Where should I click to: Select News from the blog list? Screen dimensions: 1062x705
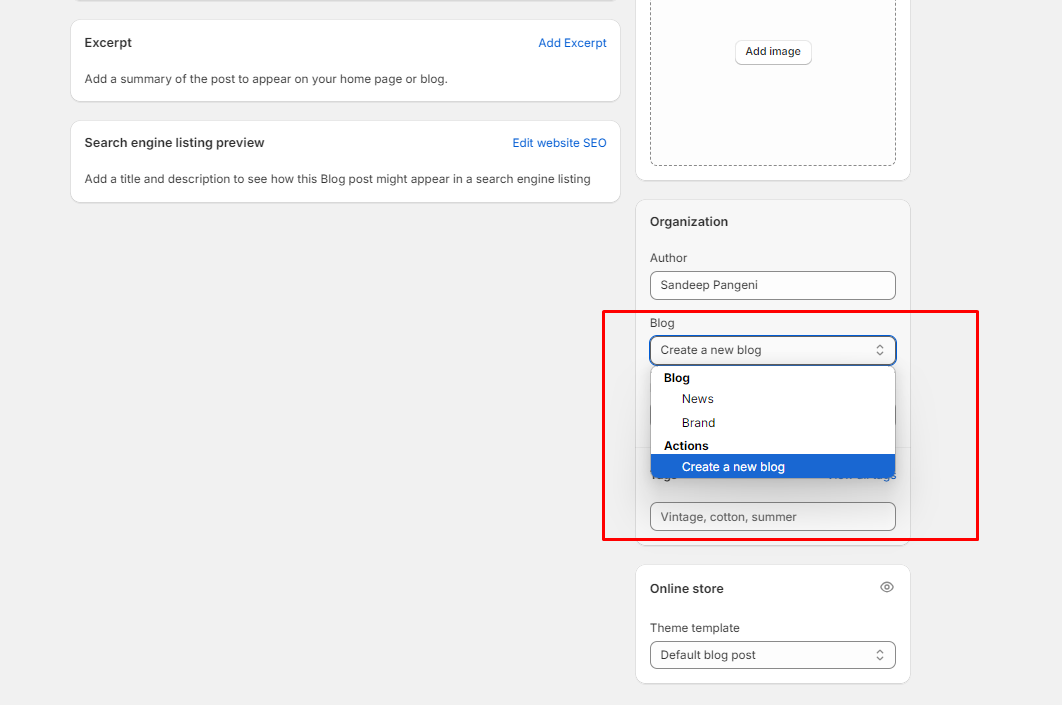tap(698, 399)
